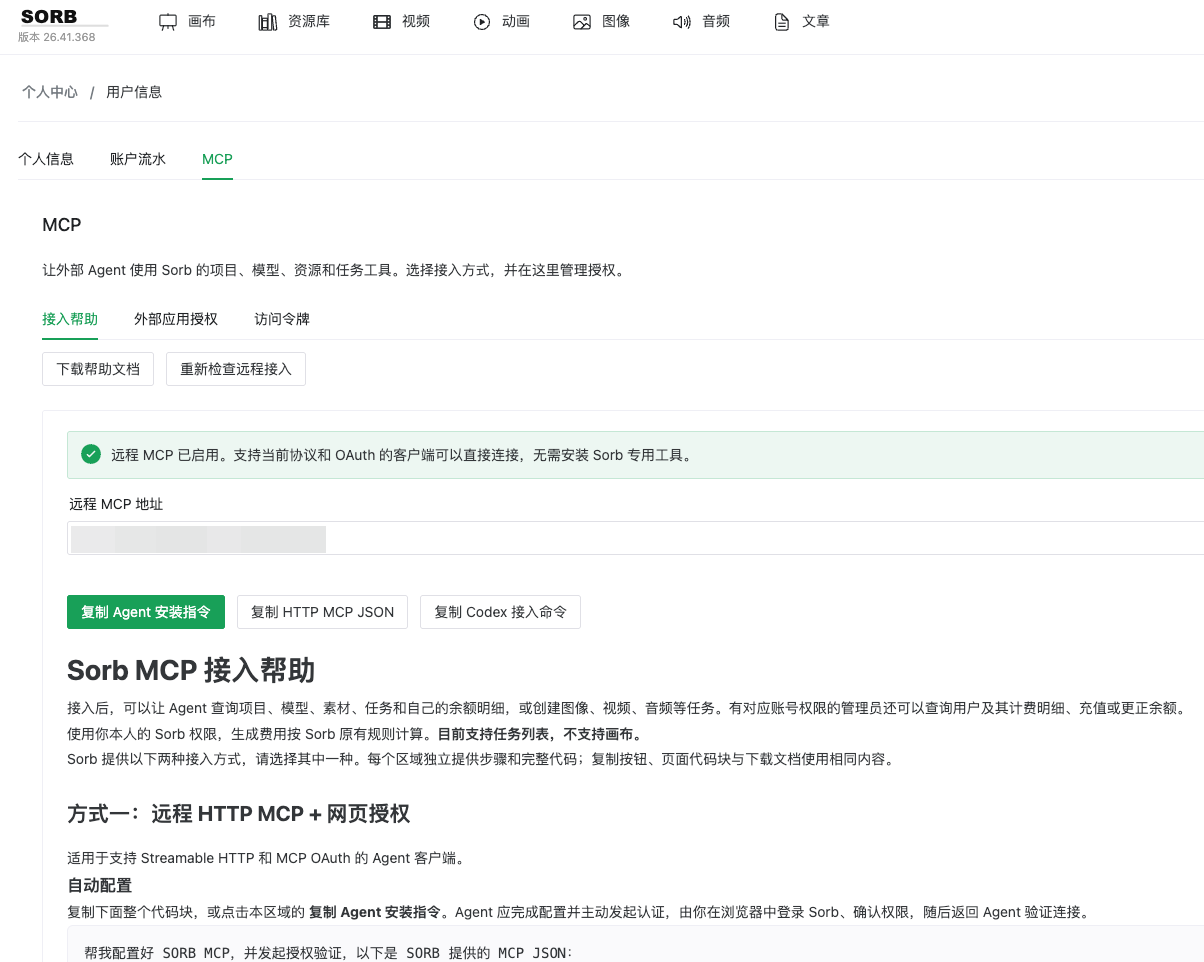Open the 资源库 menu item
This screenshot has height=962, width=1204.
tap(294, 22)
